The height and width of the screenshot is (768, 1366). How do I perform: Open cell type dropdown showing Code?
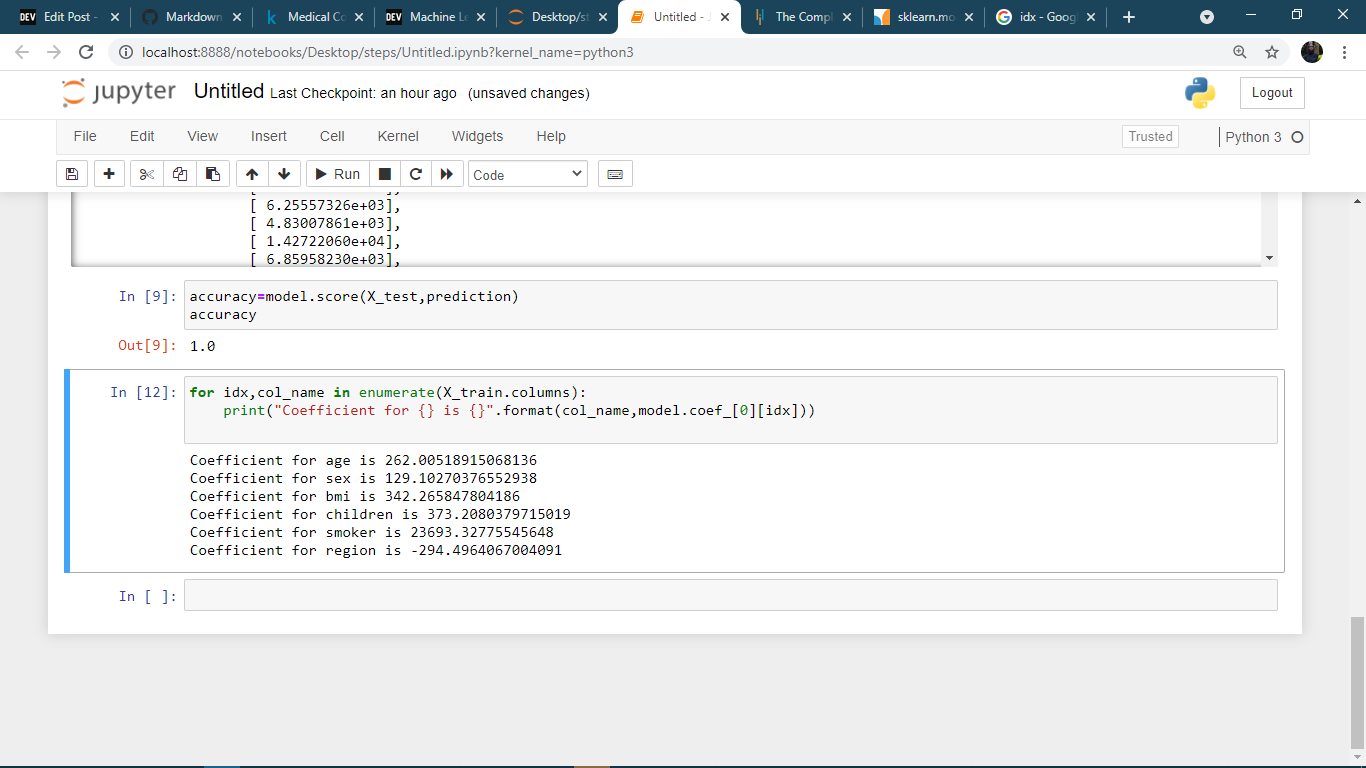point(527,174)
